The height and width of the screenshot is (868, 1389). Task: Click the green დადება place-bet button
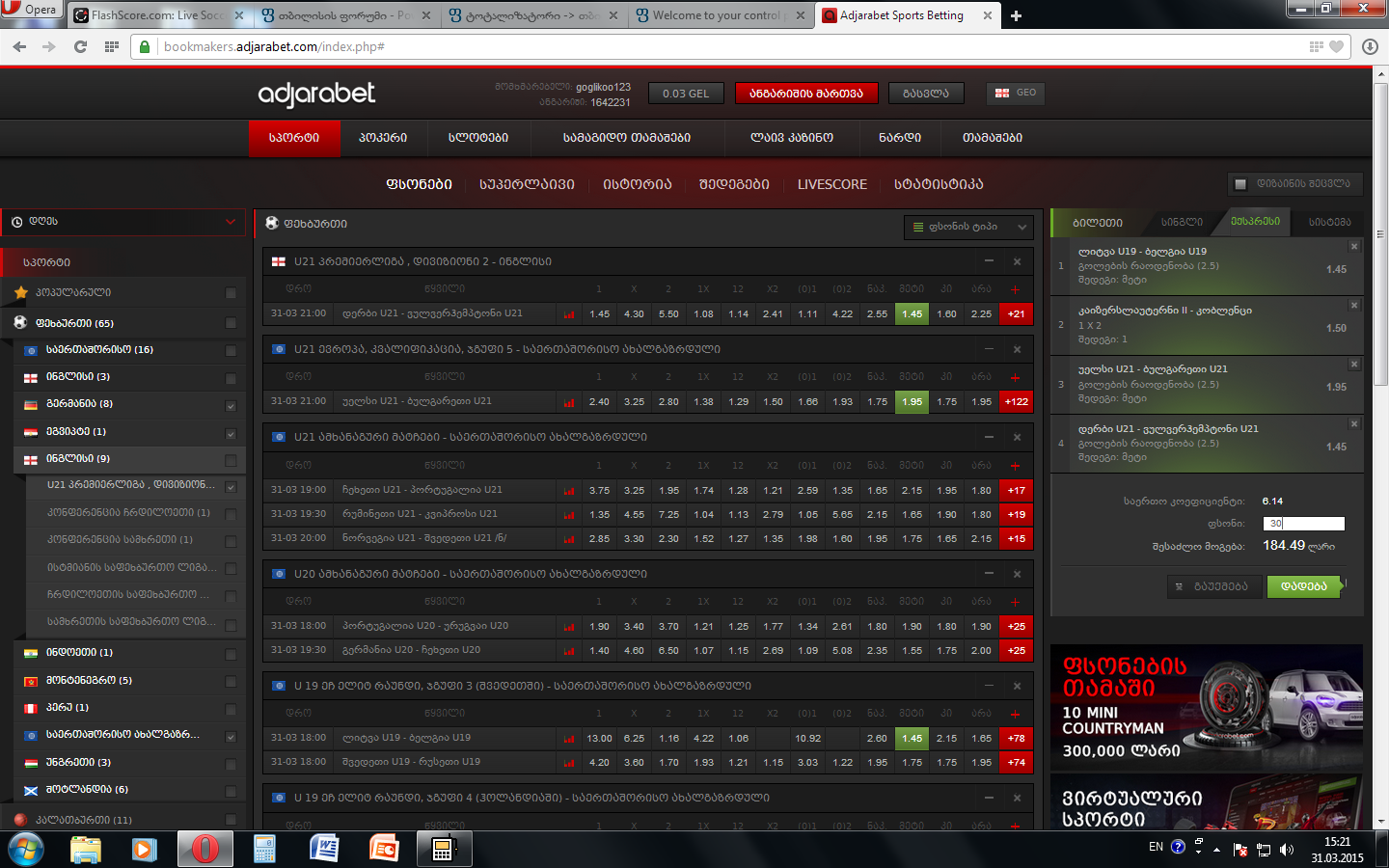(x=1304, y=586)
